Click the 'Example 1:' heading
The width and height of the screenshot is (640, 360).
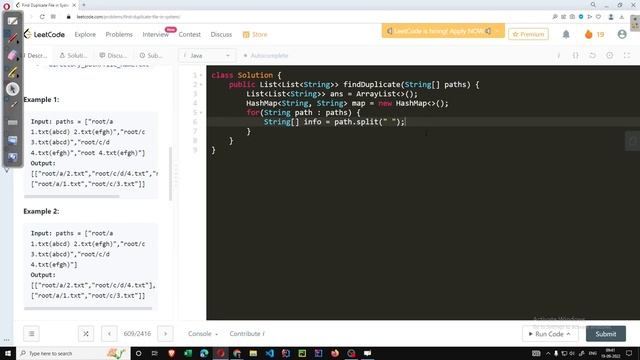click(x=41, y=100)
